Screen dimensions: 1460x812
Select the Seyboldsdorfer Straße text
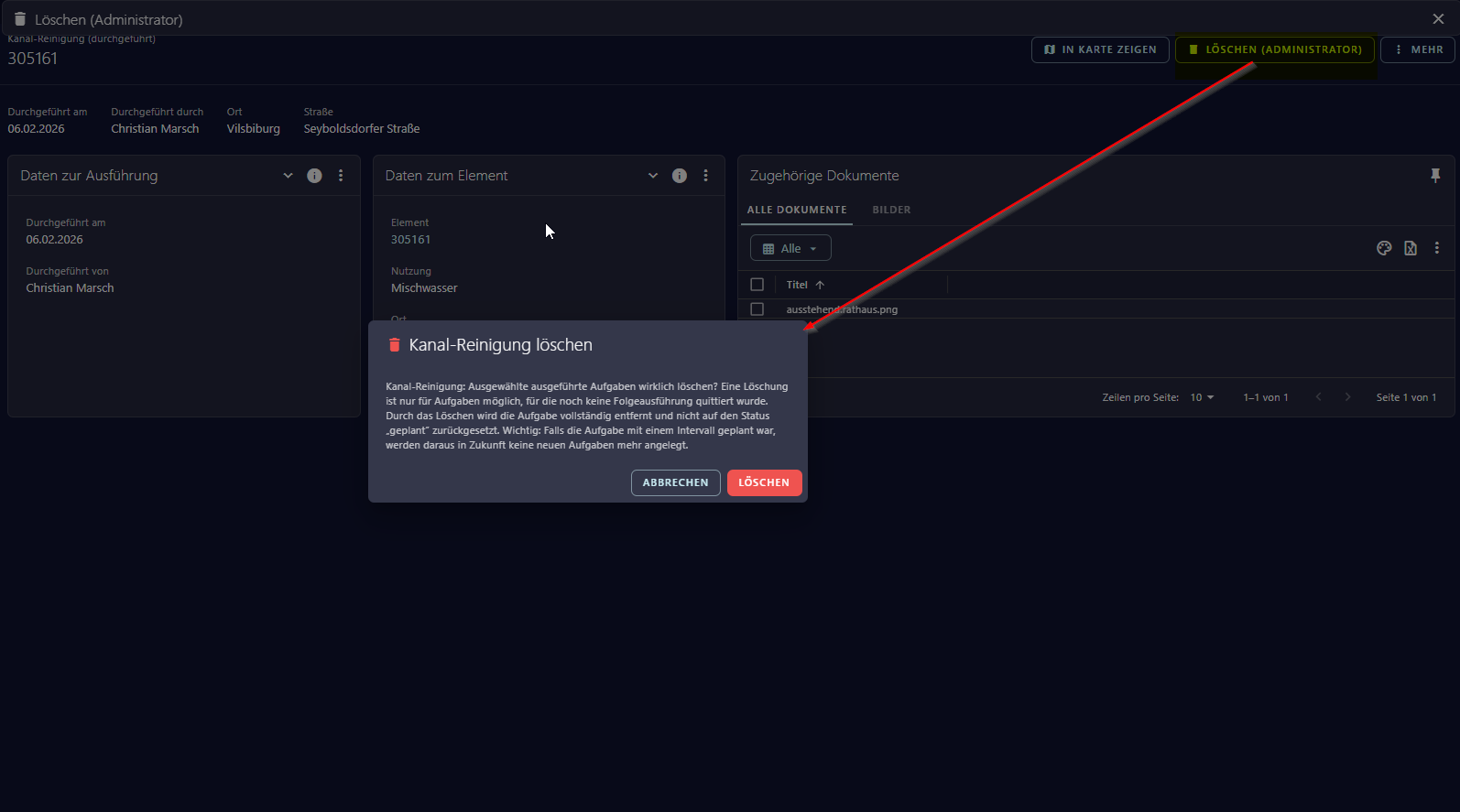pos(362,129)
